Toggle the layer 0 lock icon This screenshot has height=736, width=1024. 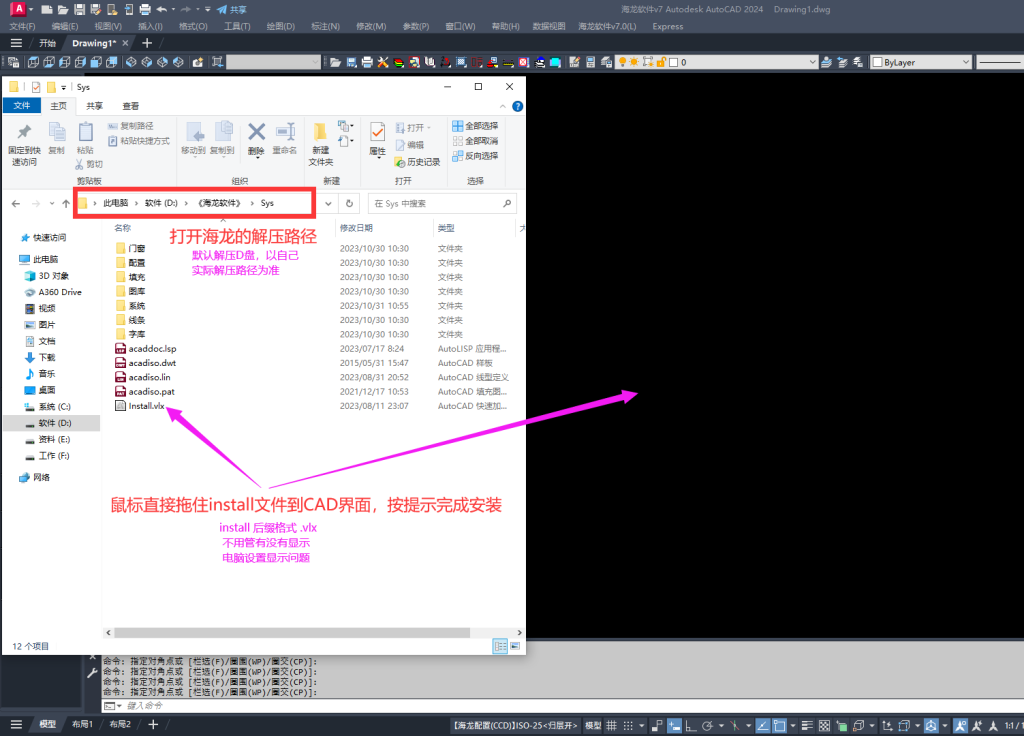(661, 62)
